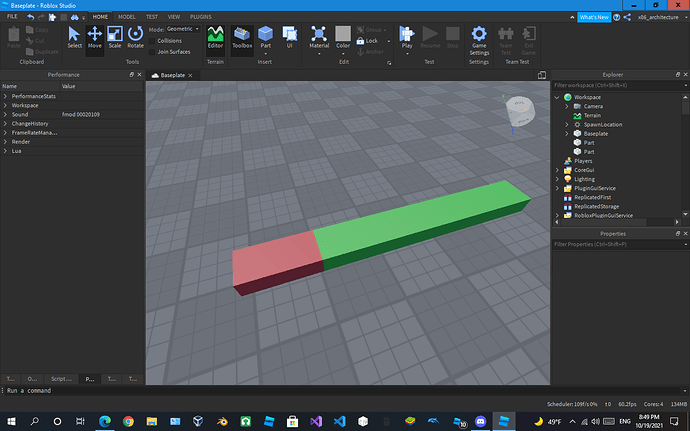
Task: Click the share icon beside username
Action: tap(628, 17)
